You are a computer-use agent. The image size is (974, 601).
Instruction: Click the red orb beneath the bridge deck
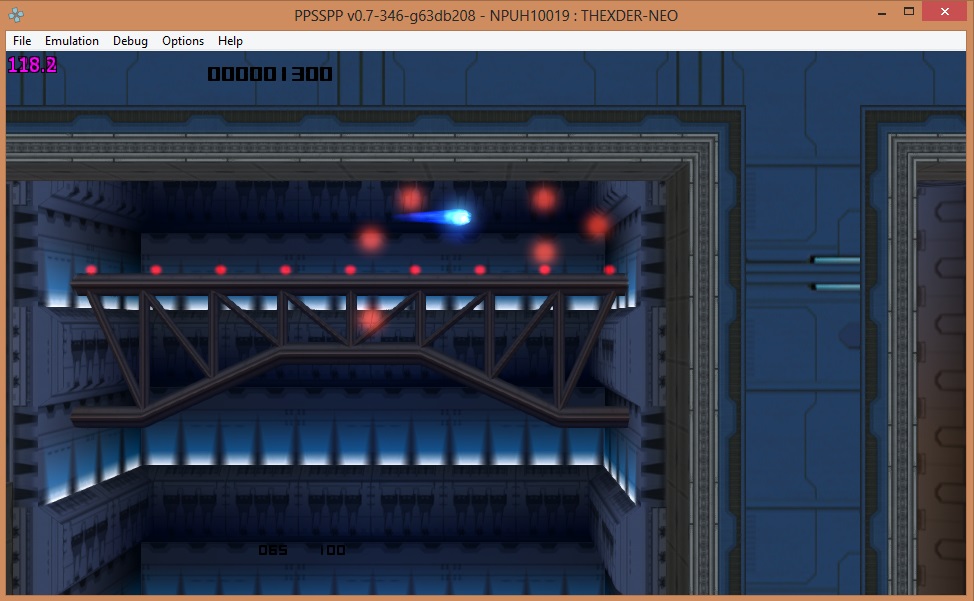[x=371, y=319]
